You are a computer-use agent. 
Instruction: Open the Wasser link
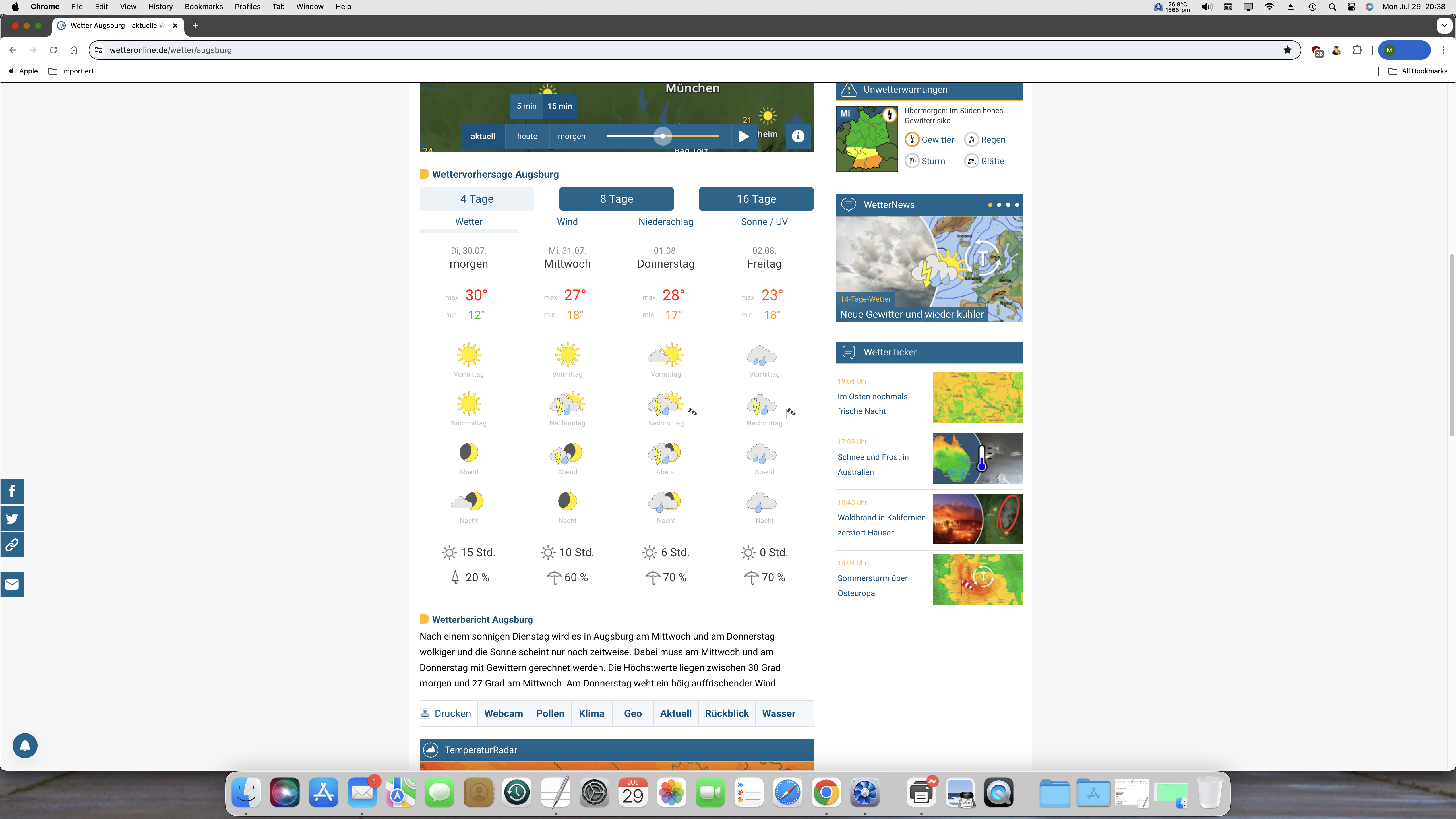coord(778,713)
